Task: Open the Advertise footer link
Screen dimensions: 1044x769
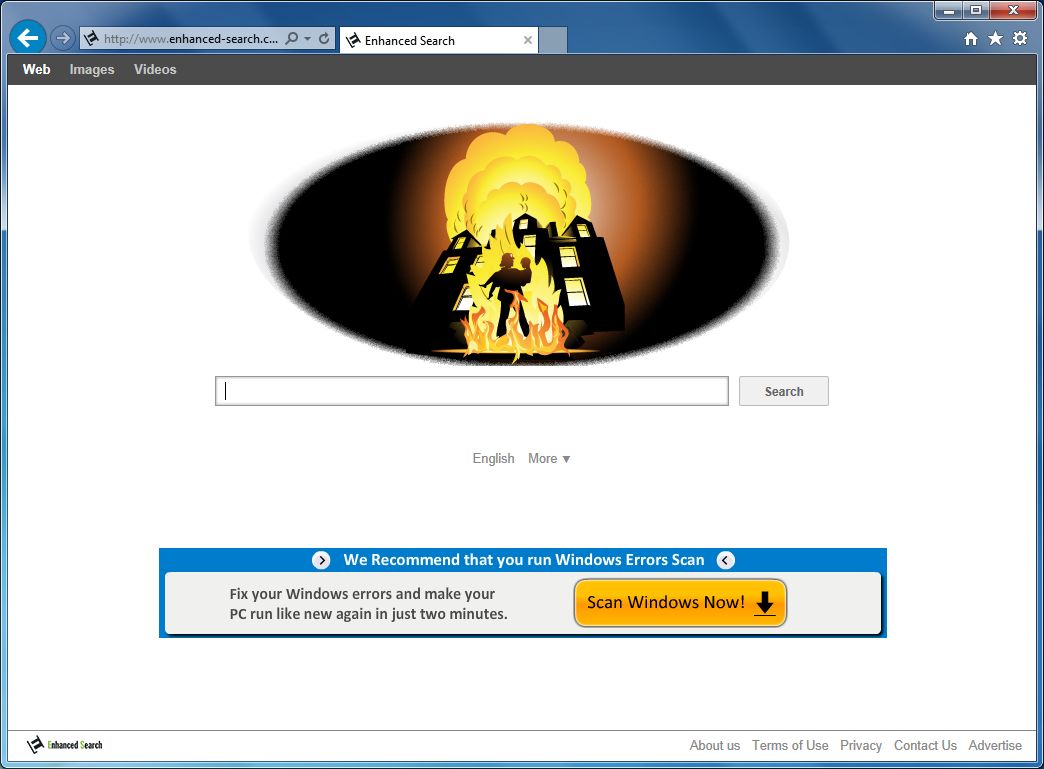Action: click(x=995, y=745)
